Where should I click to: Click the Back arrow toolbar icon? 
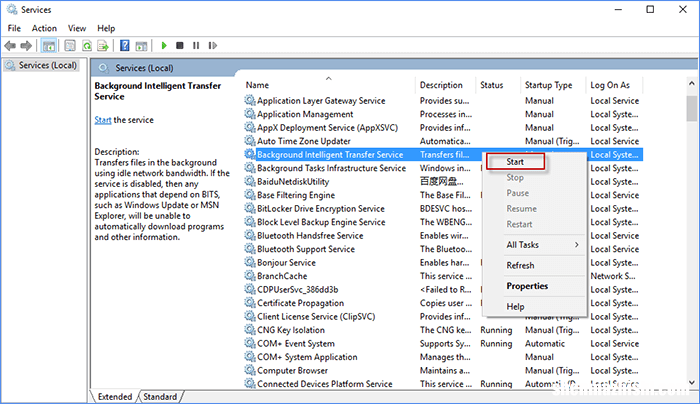click(10, 46)
